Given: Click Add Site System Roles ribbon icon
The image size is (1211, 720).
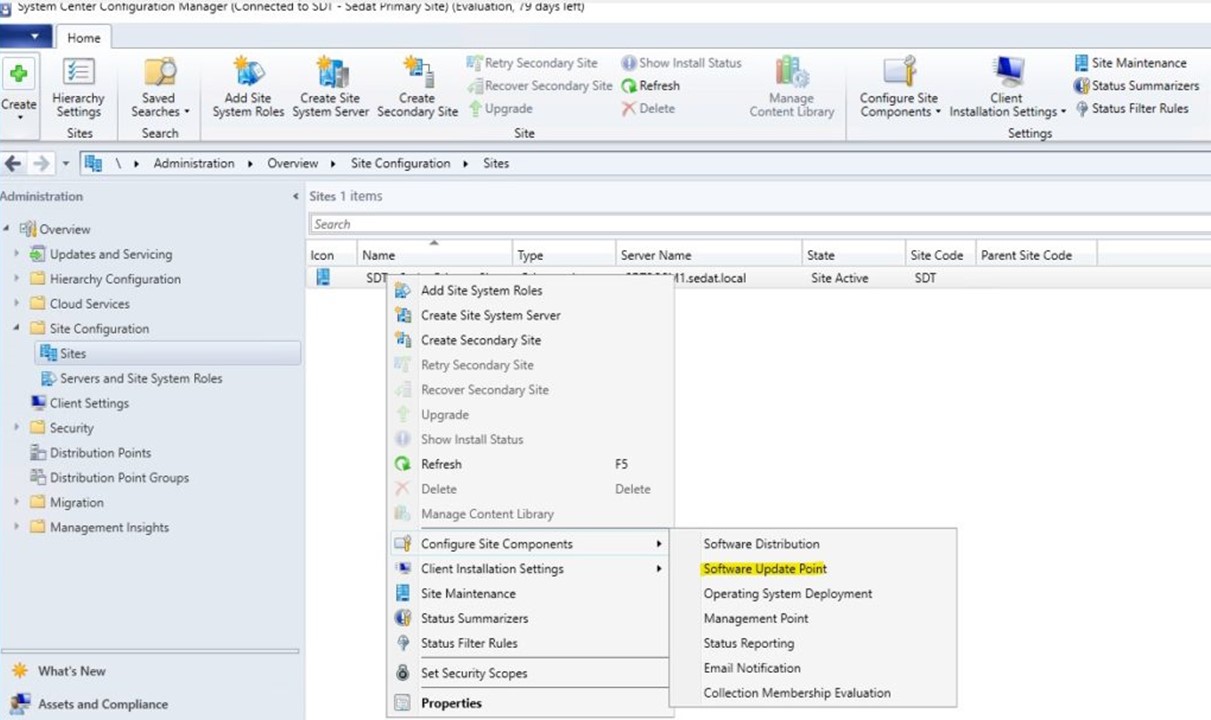Looking at the screenshot, I should [248, 88].
